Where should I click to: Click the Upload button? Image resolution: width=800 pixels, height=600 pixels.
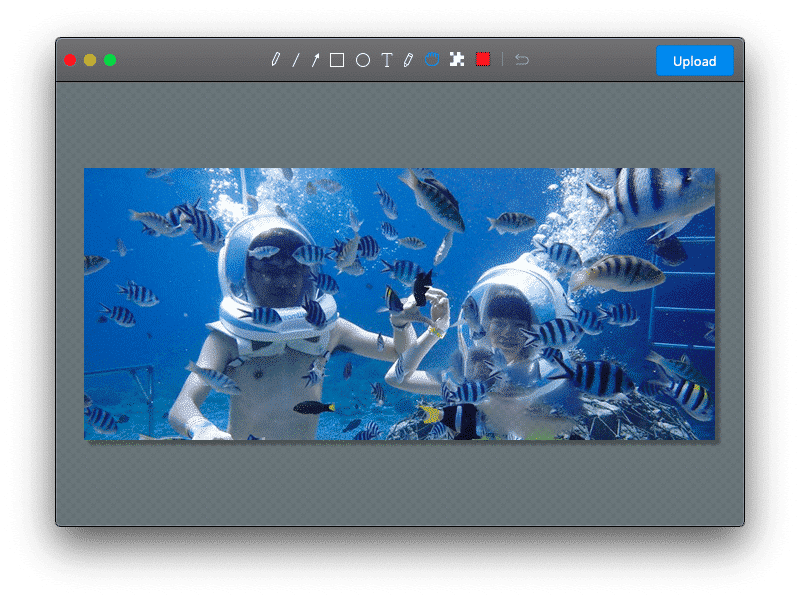694,61
